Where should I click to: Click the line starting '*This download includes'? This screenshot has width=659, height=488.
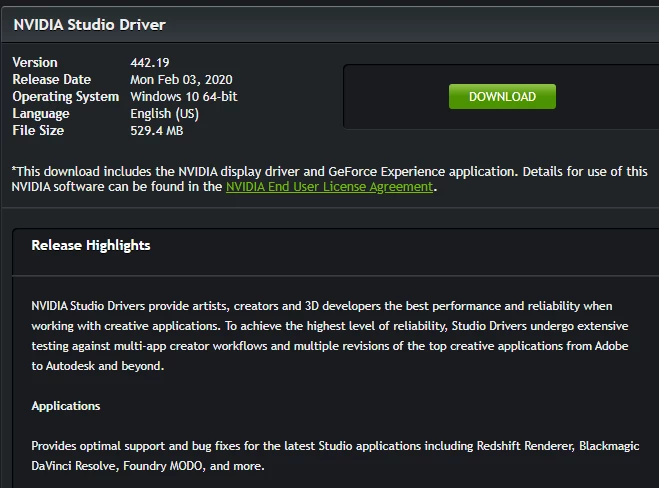(x=330, y=171)
